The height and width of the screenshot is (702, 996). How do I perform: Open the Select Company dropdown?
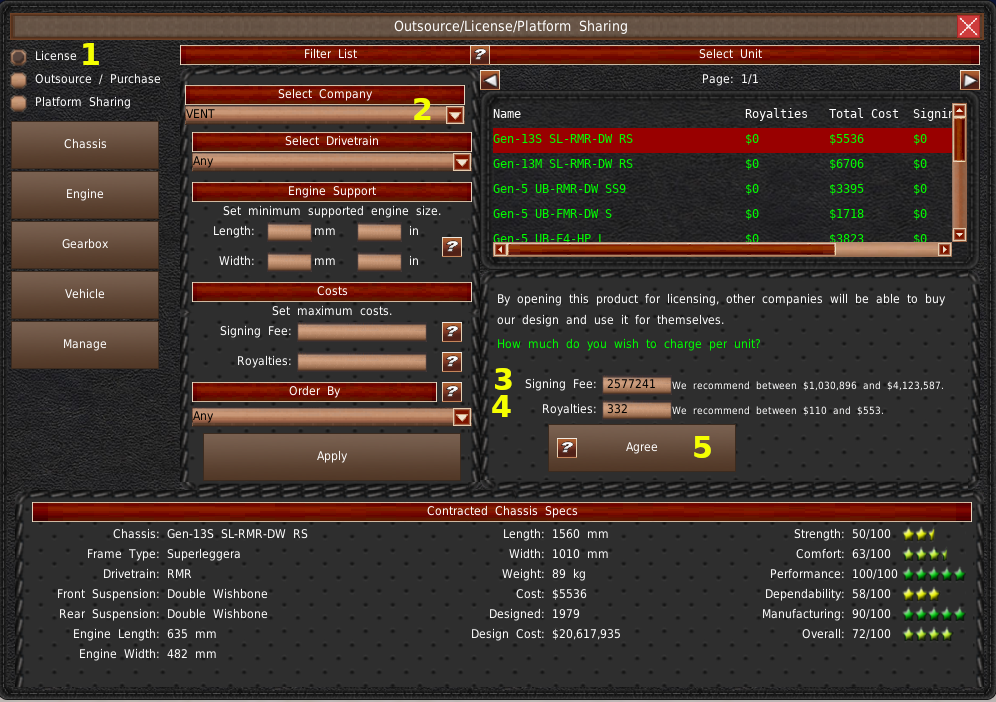coord(455,115)
